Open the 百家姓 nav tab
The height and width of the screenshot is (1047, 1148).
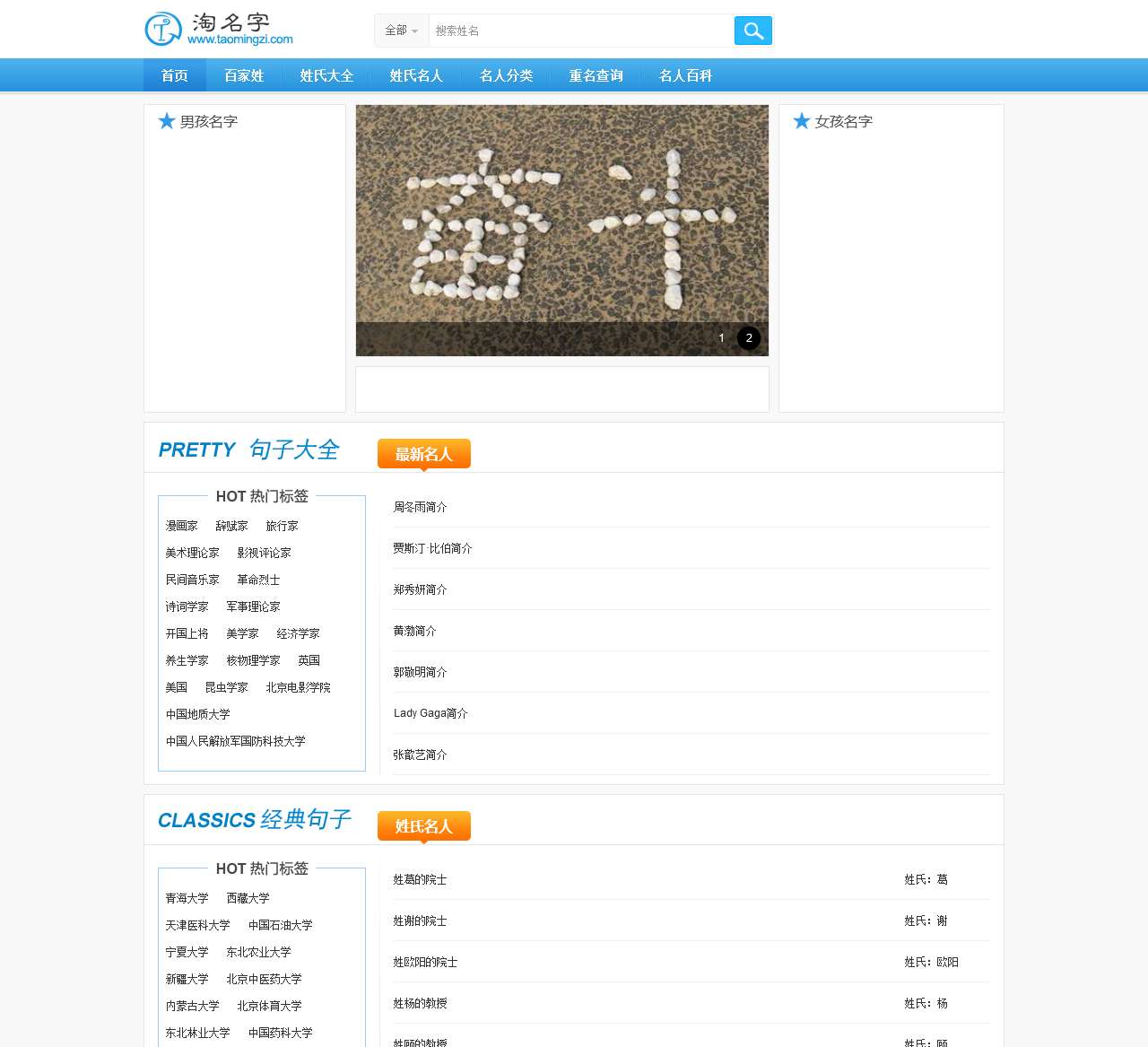(244, 75)
